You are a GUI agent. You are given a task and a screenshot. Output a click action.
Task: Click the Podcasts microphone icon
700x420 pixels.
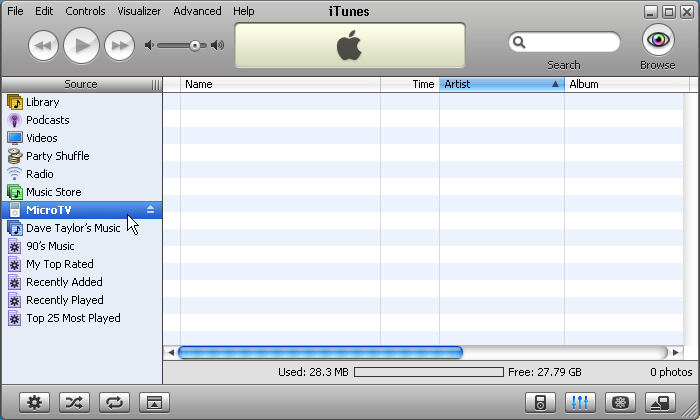click(x=14, y=120)
